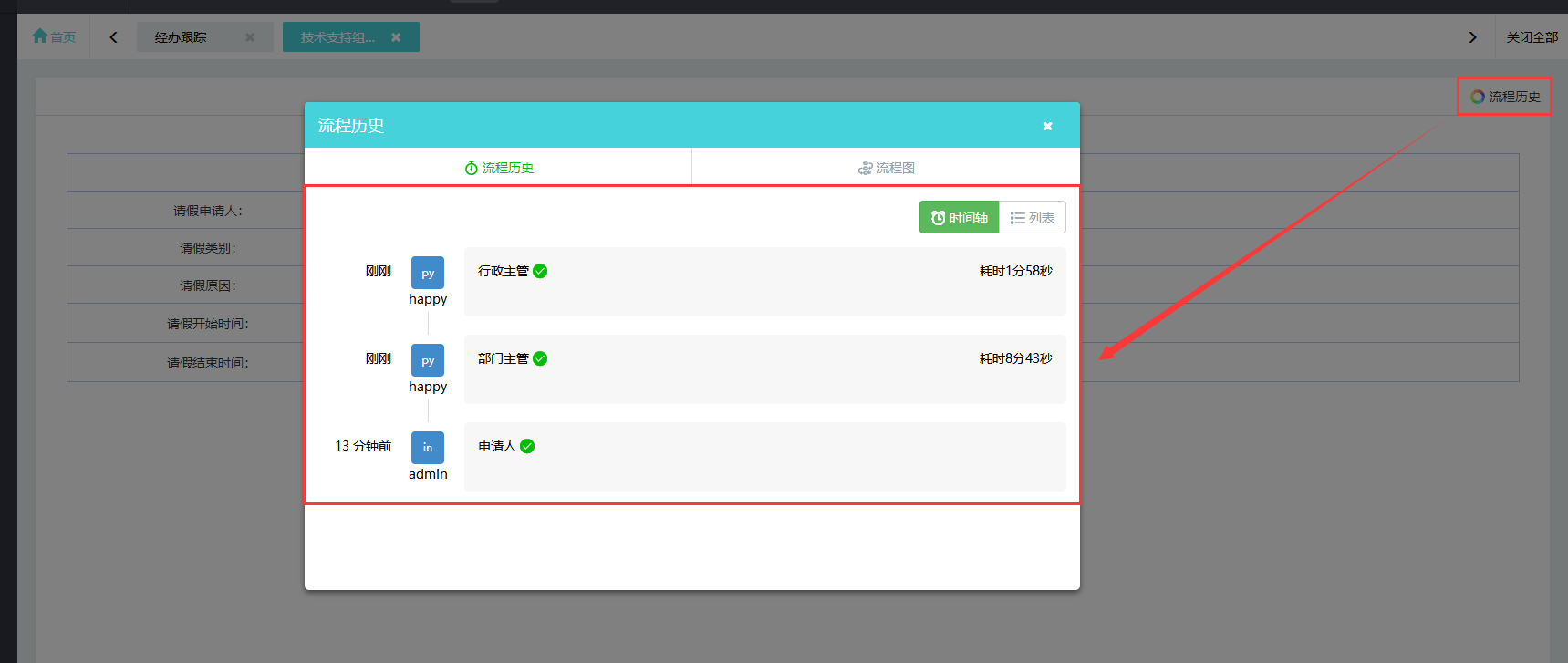Close the 经办跟踪 tab
This screenshot has height=663, width=1568.
(x=250, y=37)
